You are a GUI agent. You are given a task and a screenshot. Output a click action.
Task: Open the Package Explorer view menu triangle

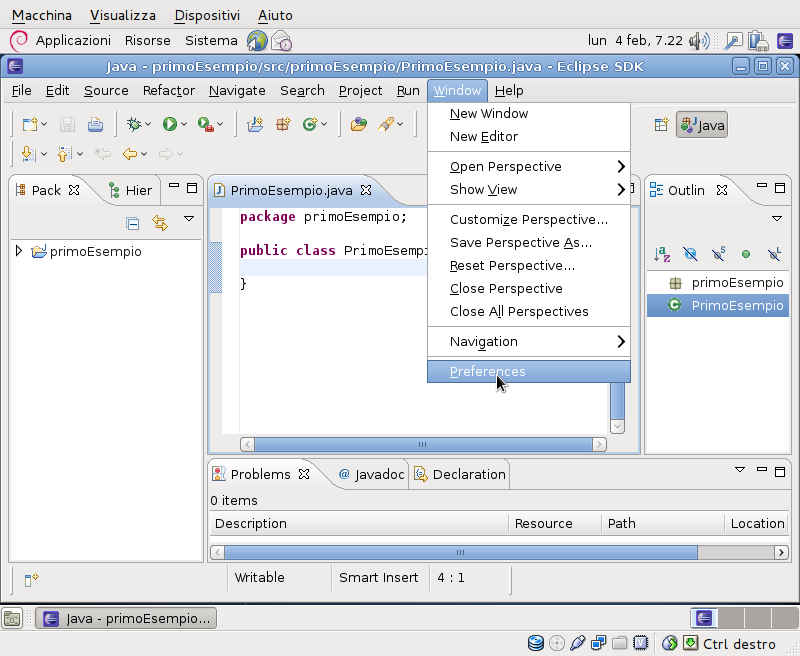[189, 218]
